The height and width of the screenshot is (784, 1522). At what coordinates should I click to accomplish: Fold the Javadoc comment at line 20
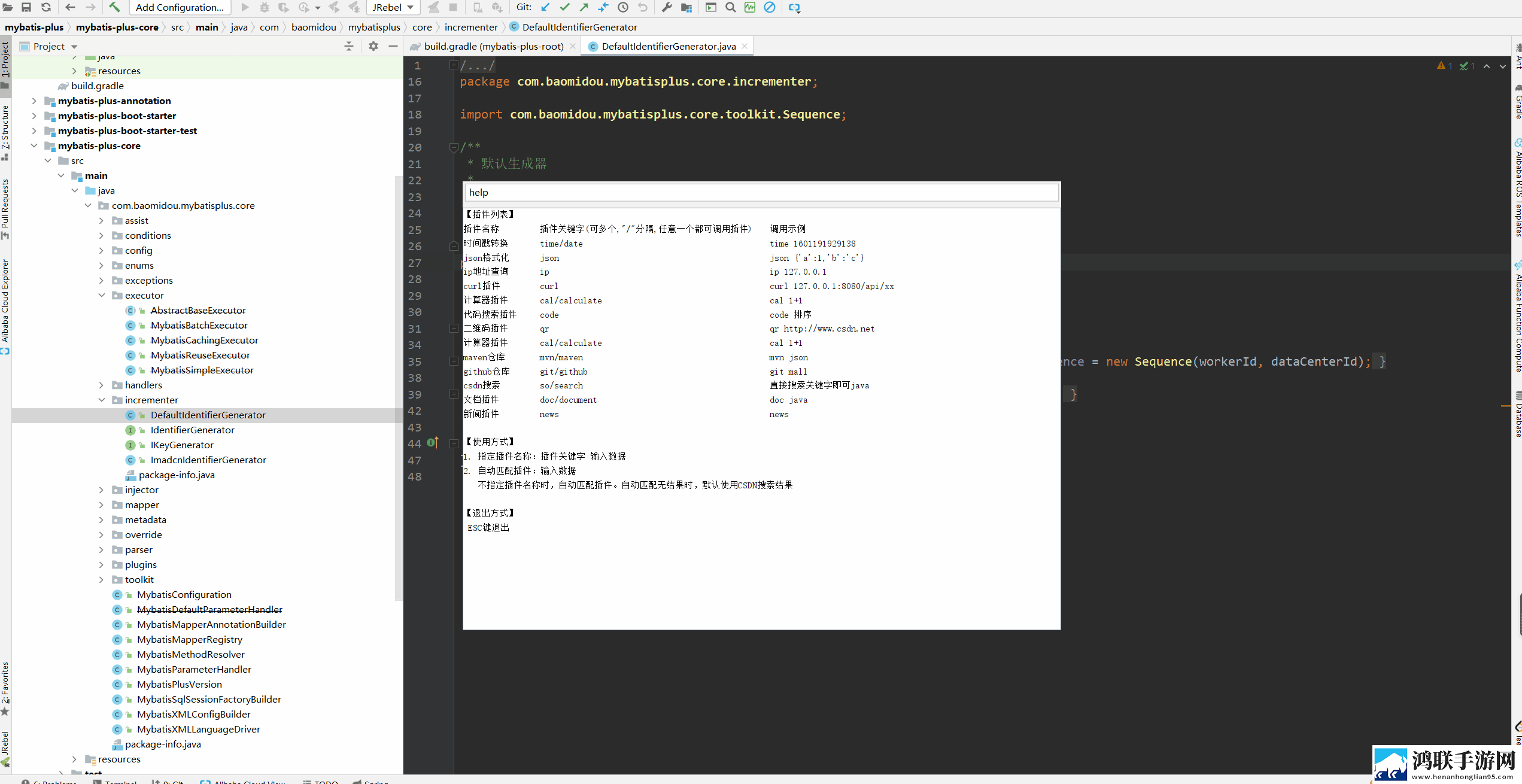coord(454,147)
